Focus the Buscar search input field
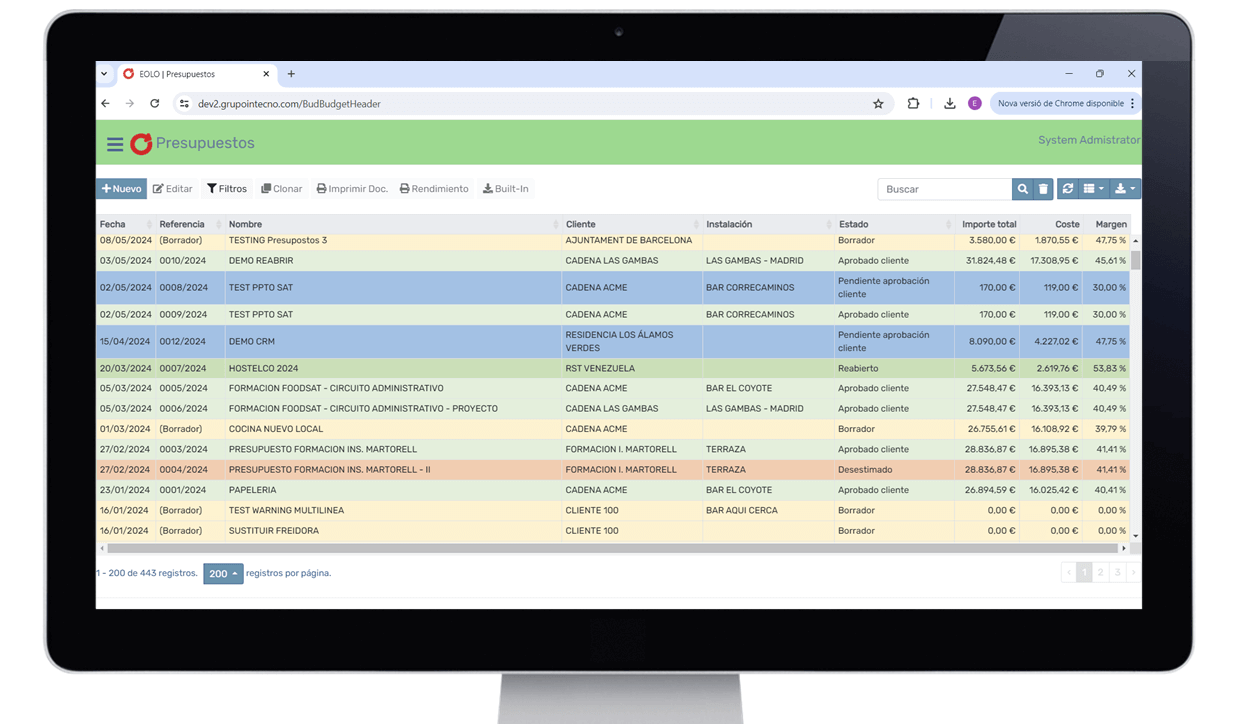This screenshot has height=724, width=1238. pos(944,189)
